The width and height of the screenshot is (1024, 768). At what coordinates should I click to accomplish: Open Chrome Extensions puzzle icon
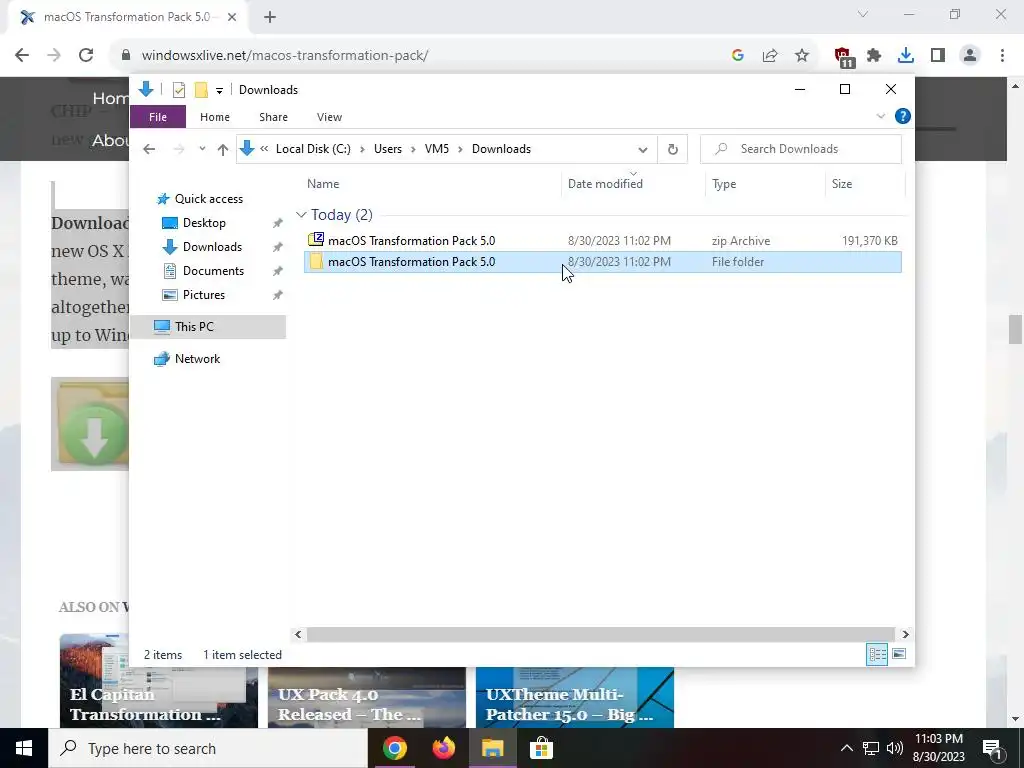click(x=874, y=56)
